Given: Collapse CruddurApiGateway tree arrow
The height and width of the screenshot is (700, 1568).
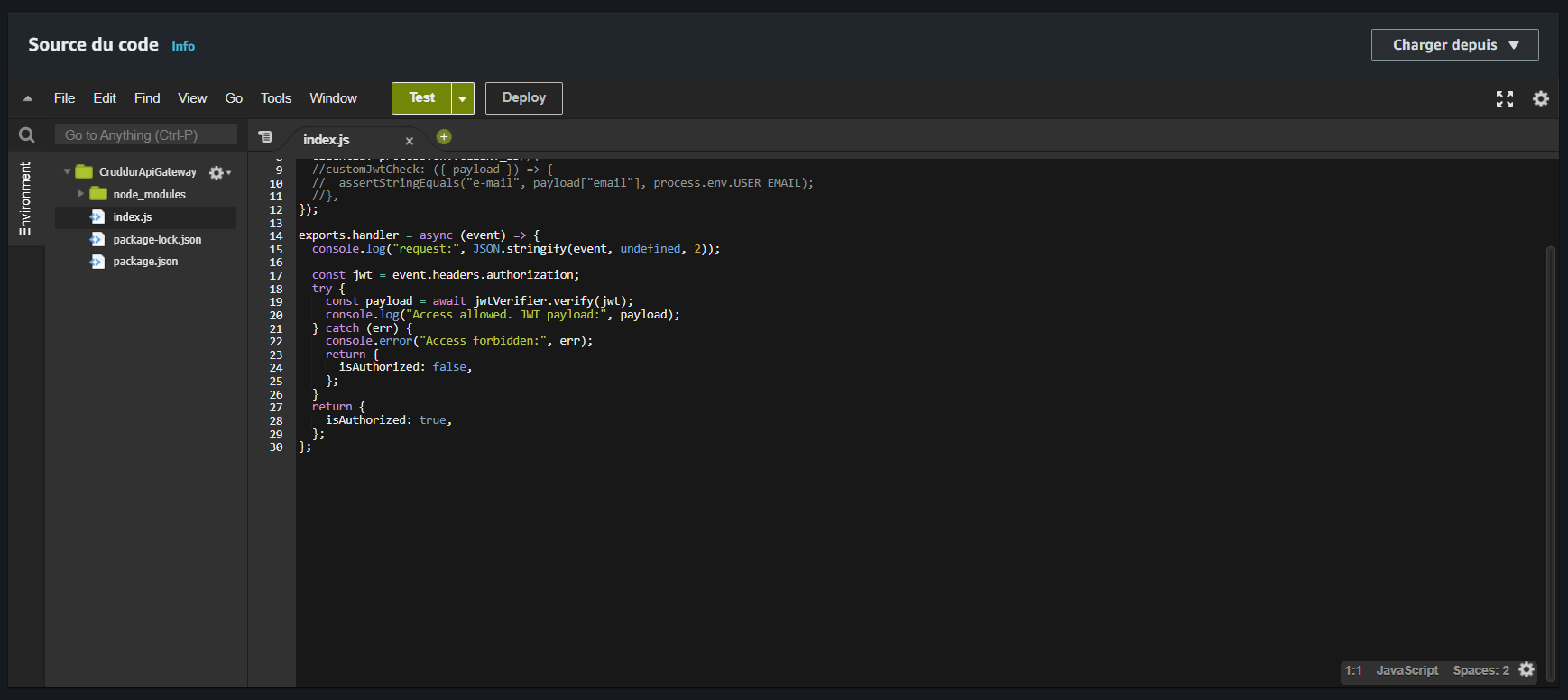Looking at the screenshot, I should [x=67, y=171].
